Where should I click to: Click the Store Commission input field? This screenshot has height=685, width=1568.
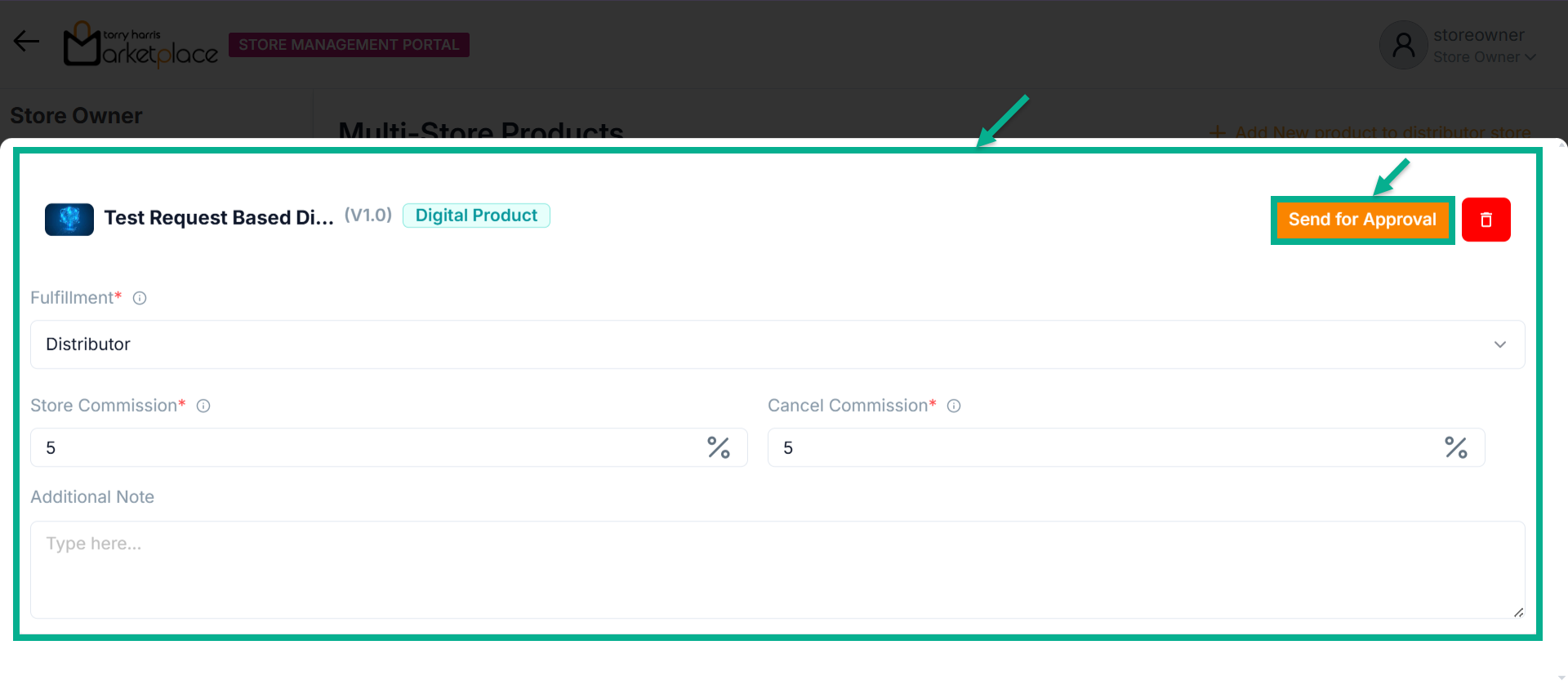coord(367,447)
